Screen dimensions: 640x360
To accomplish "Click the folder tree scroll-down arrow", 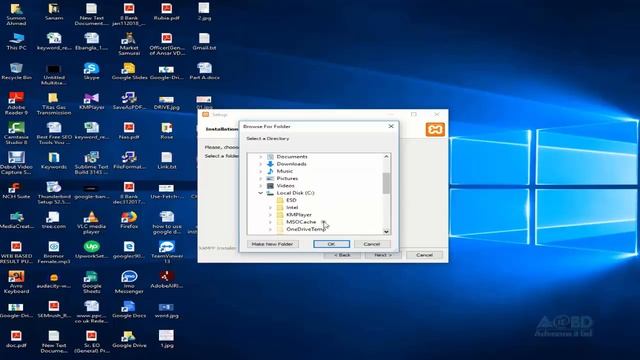I will pos(386,231).
